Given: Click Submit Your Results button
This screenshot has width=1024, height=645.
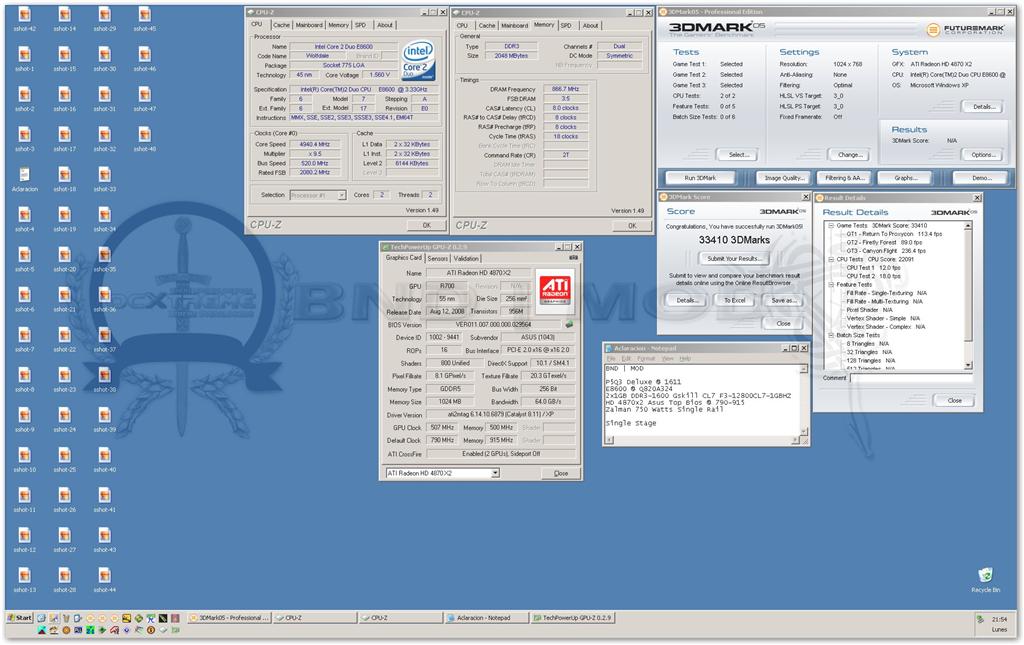Looking at the screenshot, I should [x=734, y=259].
